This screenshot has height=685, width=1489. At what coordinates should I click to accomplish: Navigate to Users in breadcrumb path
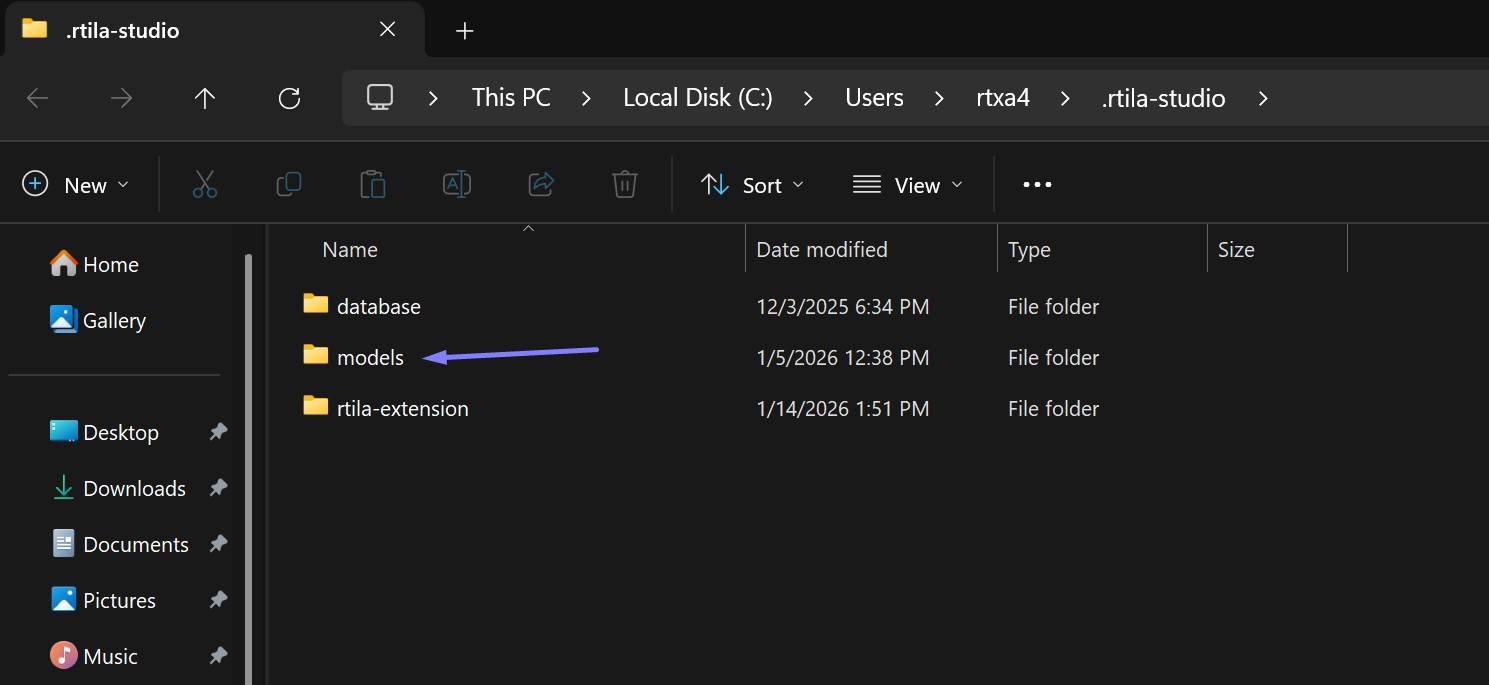coord(874,98)
